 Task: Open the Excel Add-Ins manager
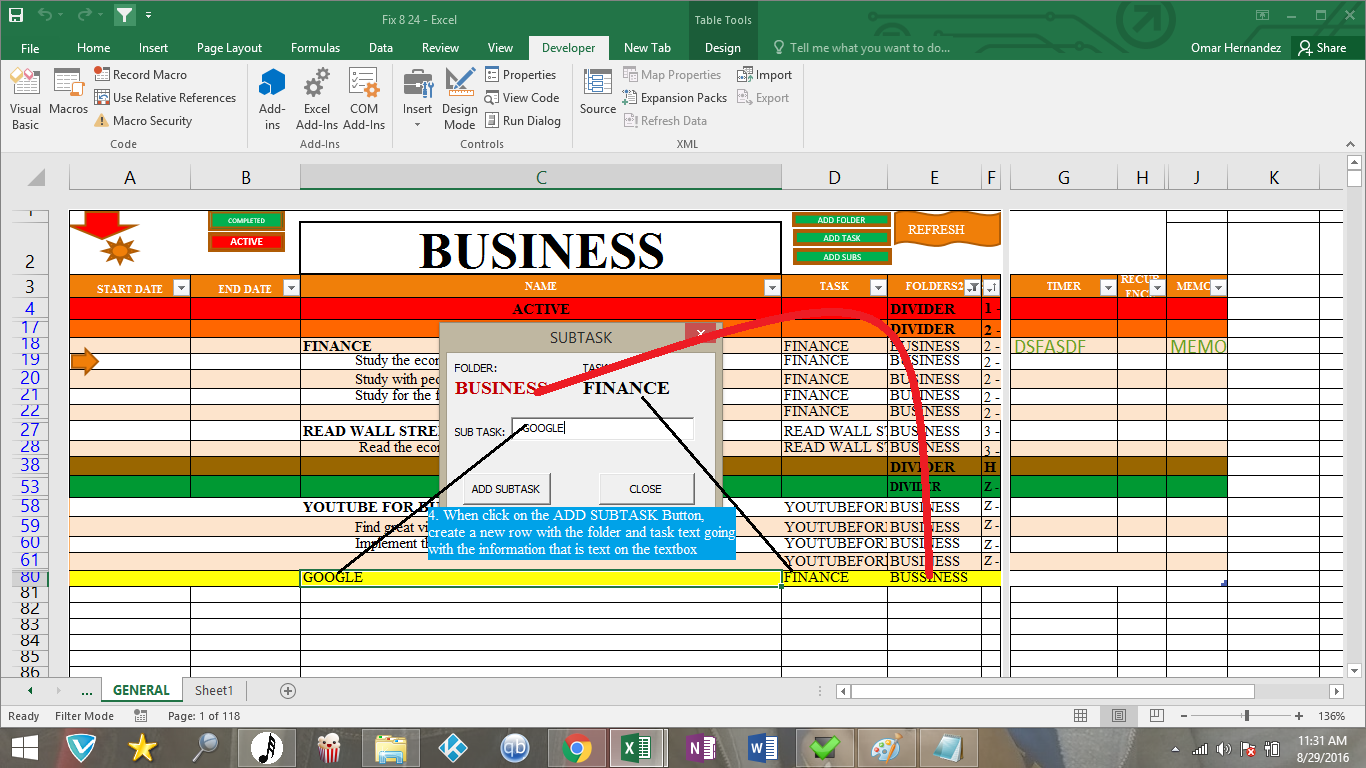tap(317, 99)
